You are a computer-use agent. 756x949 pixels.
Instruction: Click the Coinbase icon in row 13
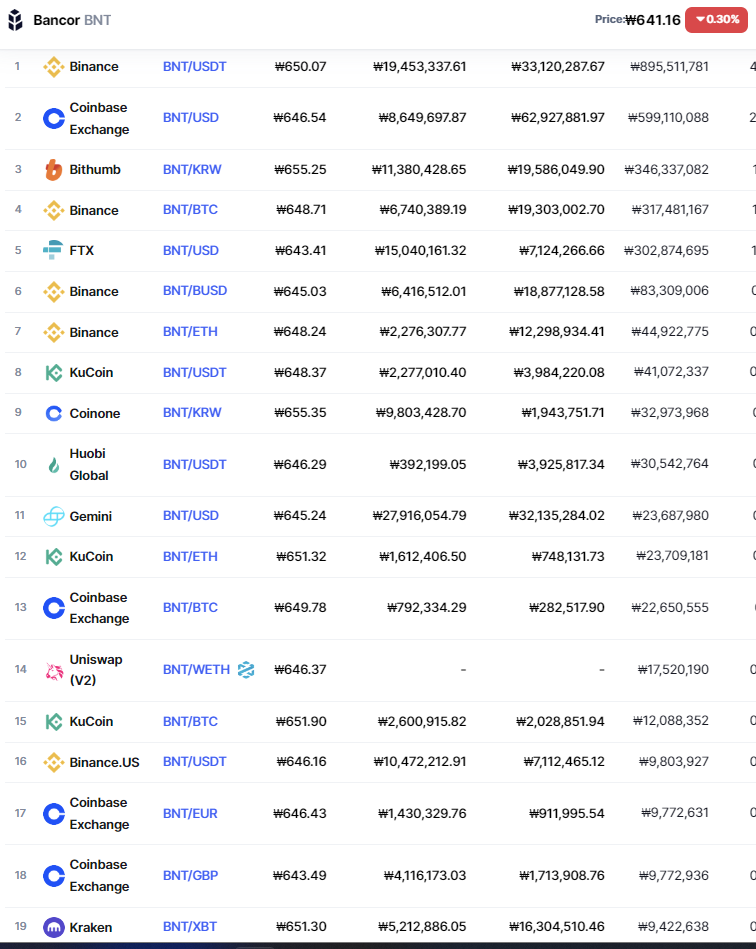pyautogui.click(x=54, y=608)
